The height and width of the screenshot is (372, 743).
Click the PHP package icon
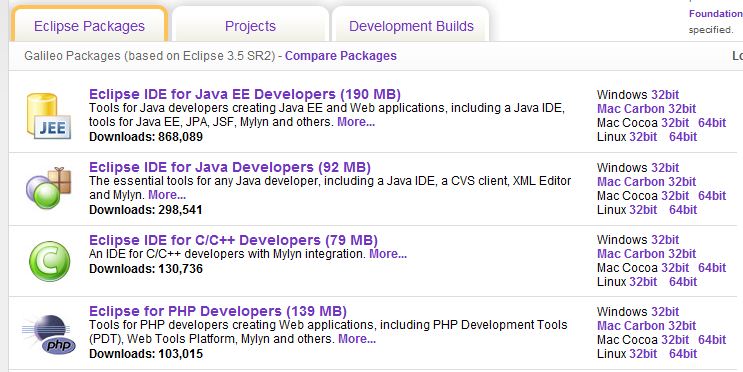[x=49, y=335]
